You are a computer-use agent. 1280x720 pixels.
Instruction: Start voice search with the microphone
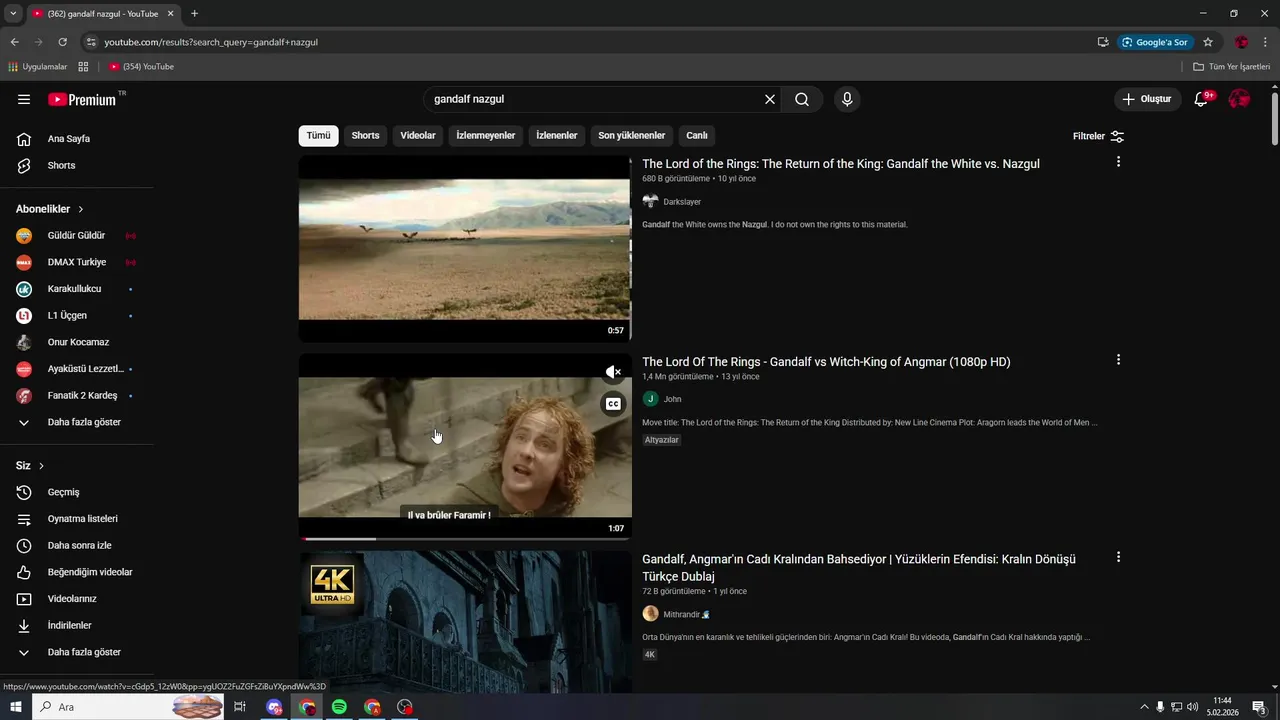pyautogui.click(x=847, y=99)
